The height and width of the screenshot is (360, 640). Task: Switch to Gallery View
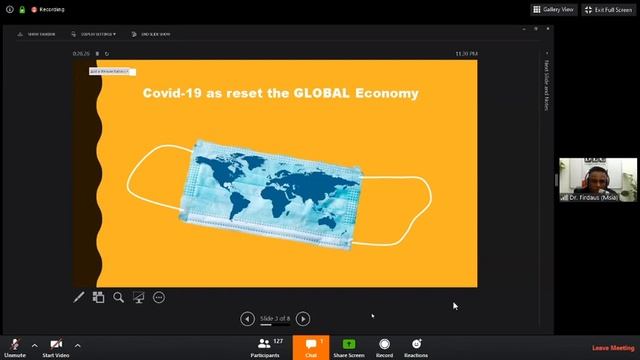click(554, 9)
